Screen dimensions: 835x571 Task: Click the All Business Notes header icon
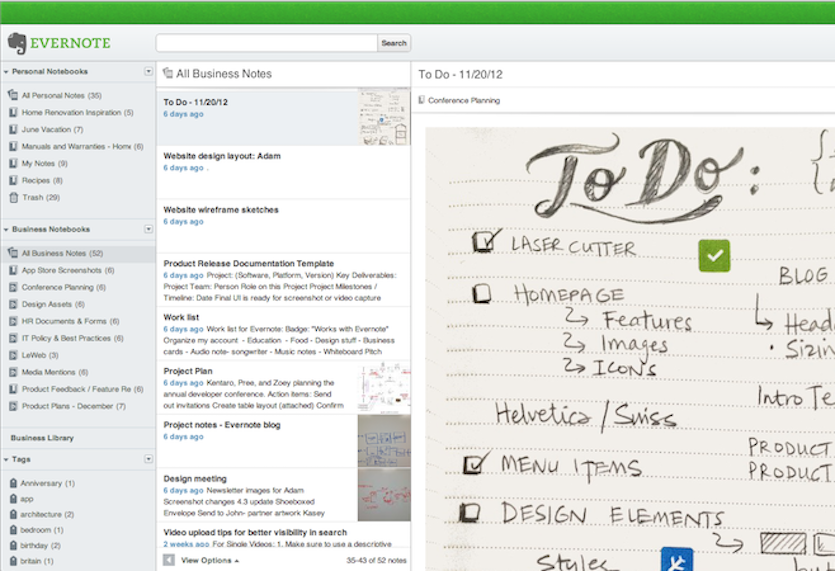pos(168,73)
